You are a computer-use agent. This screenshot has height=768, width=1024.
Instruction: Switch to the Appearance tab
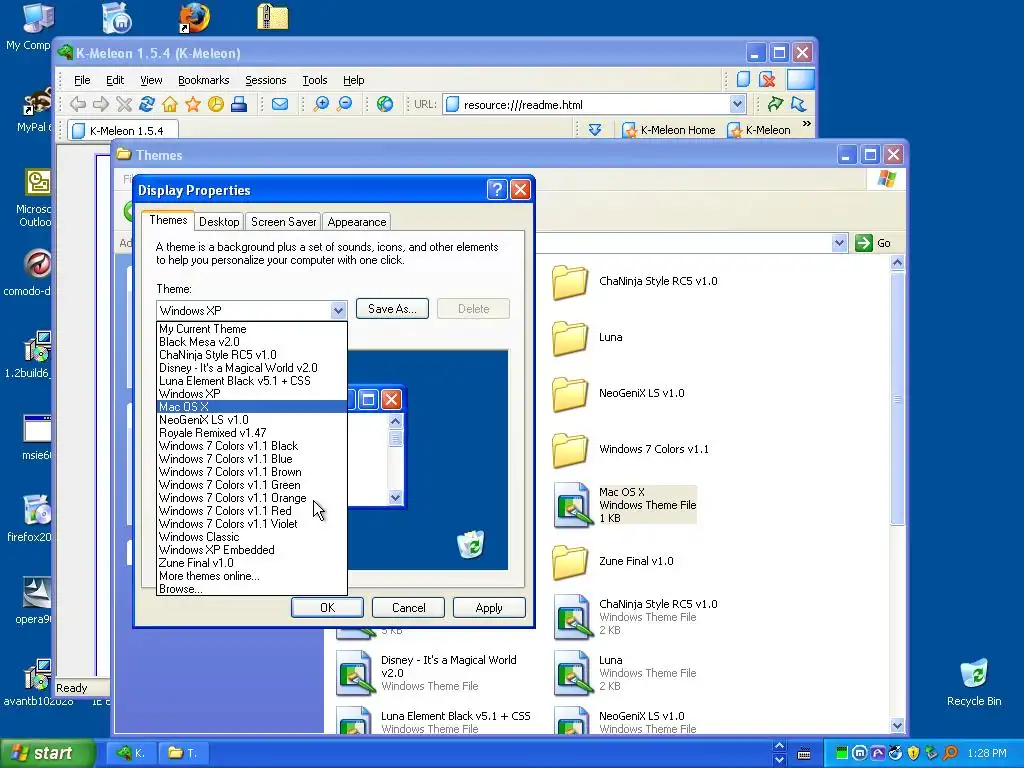point(357,222)
